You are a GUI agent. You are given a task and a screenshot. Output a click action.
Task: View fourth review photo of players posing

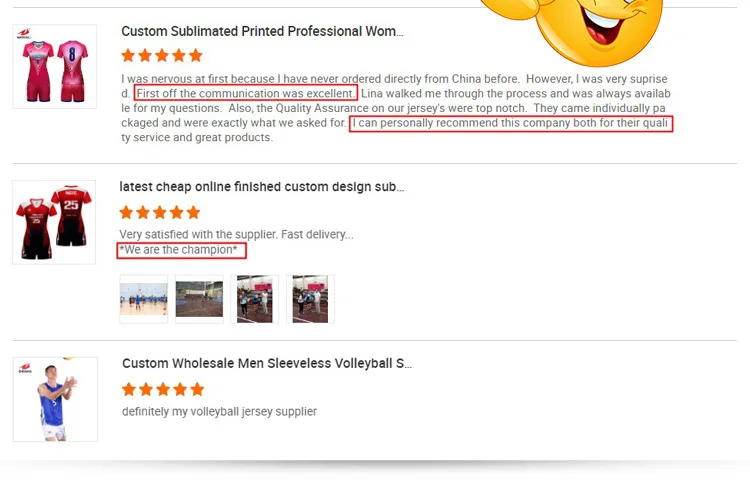[310, 299]
